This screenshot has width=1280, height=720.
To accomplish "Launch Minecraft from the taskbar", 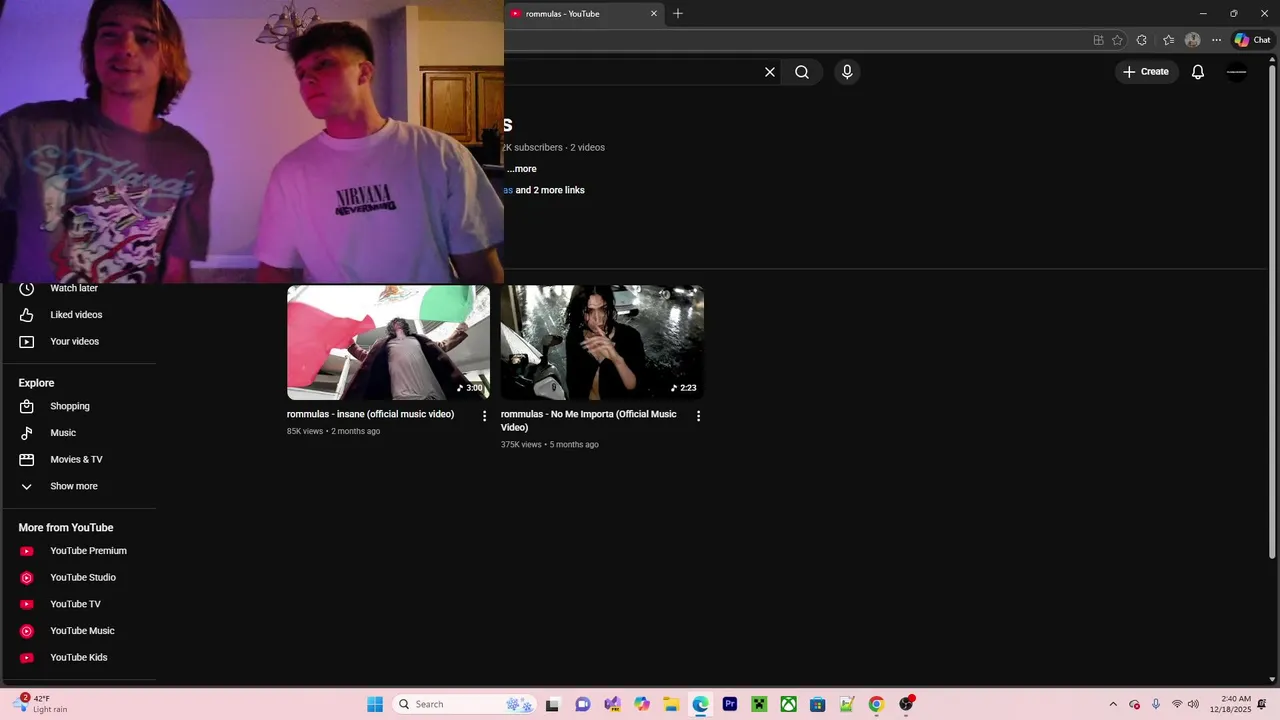I will pyautogui.click(x=759, y=704).
